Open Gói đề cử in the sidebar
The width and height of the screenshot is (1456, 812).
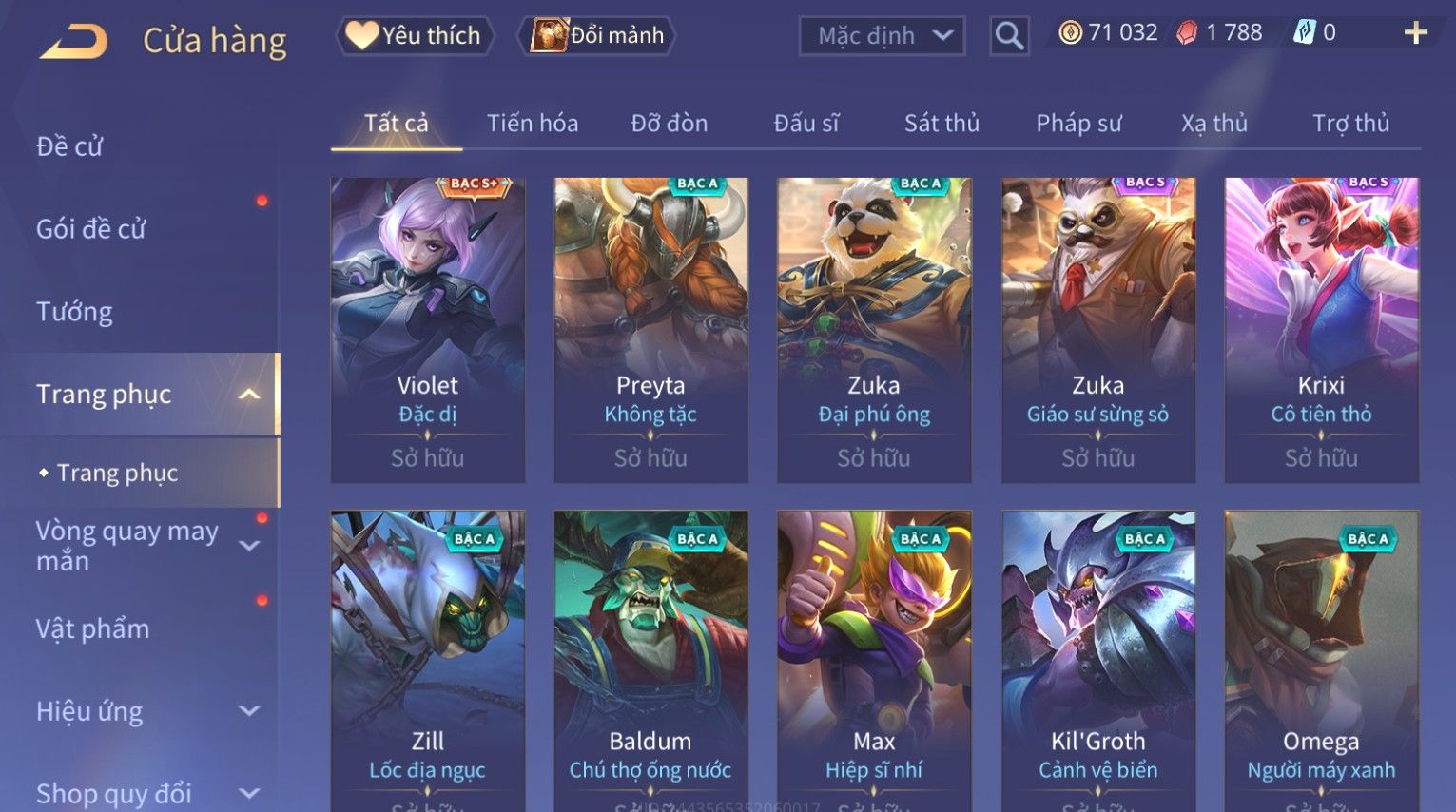[91, 229]
